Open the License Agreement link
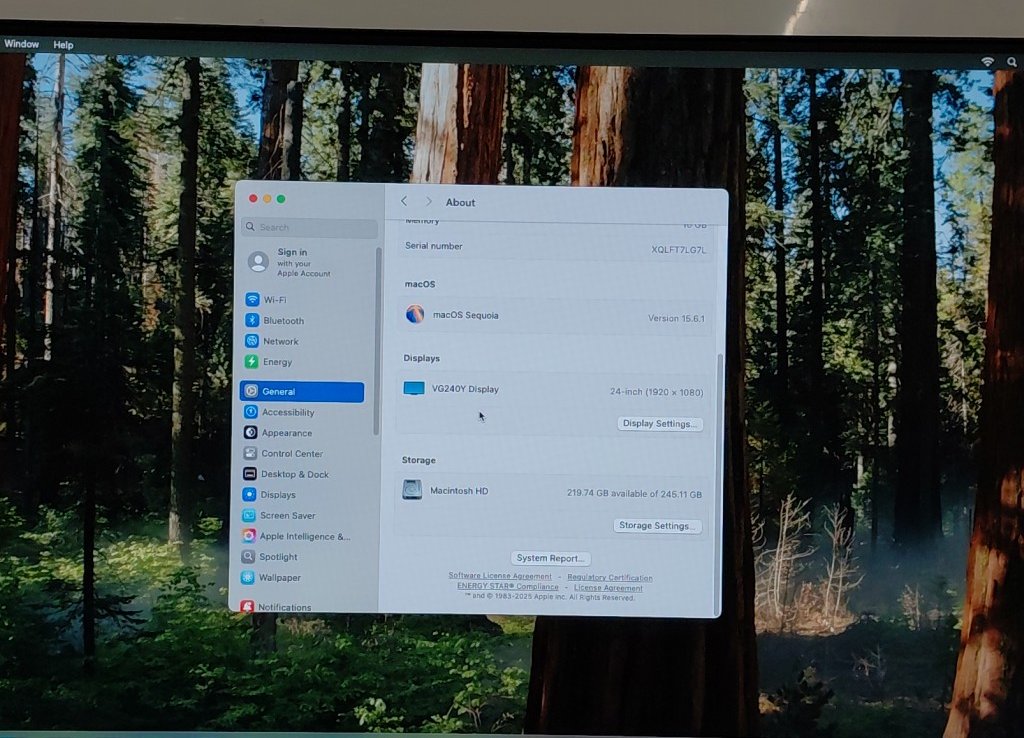Viewport: 1024px width, 738px height. (x=608, y=588)
